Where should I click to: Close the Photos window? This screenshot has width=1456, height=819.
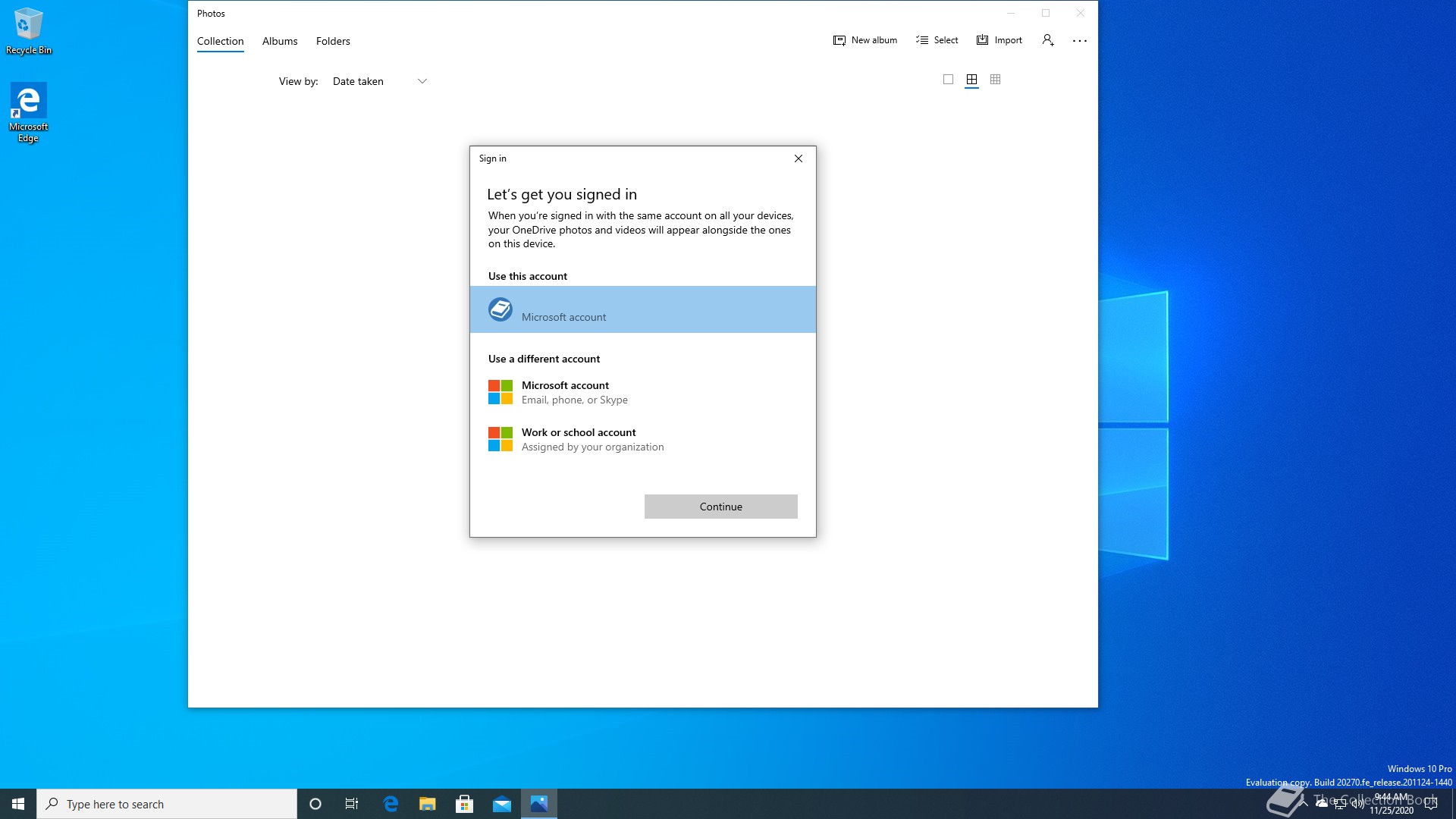click(x=1081, y=13)
